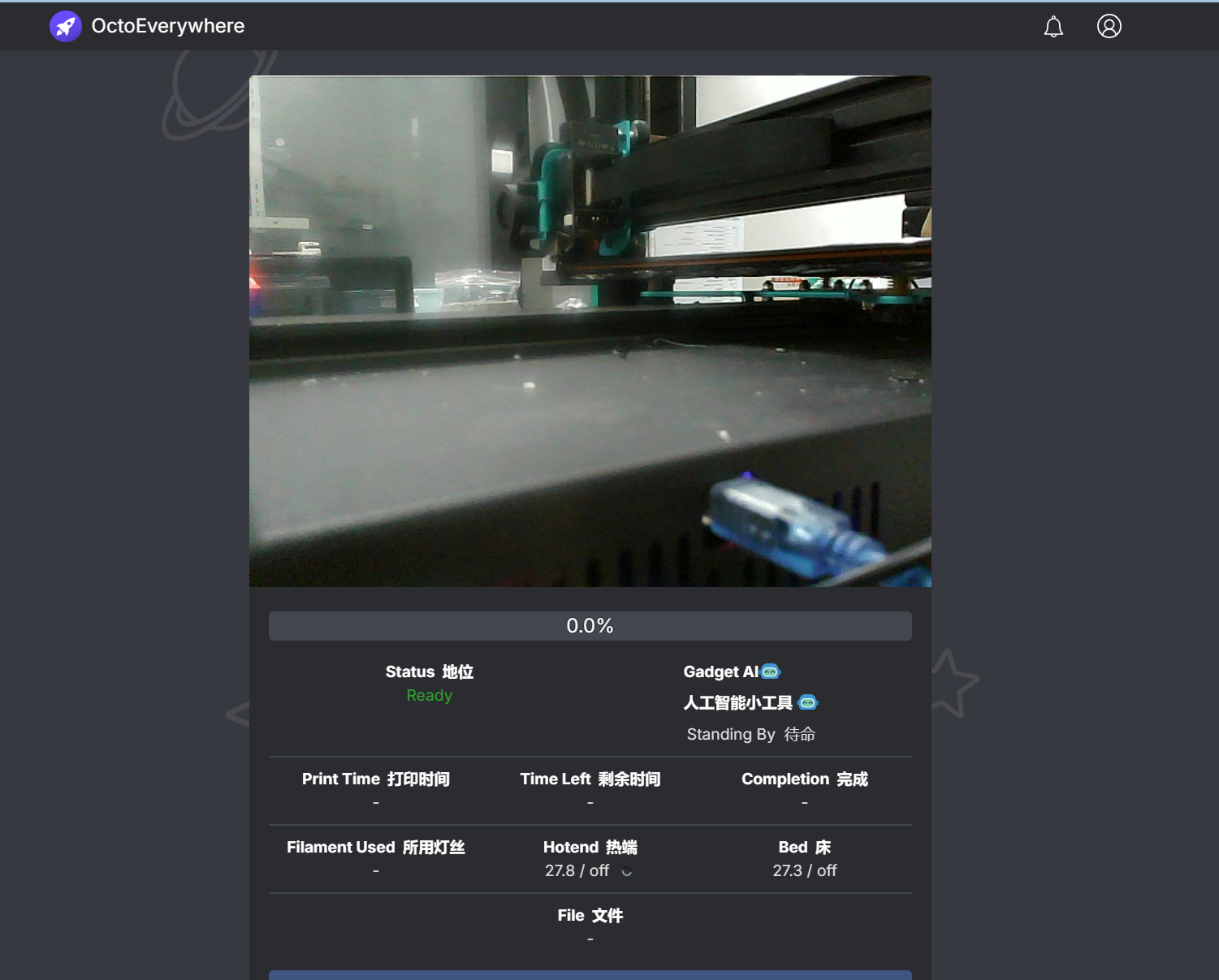Click the Hotend 27.8 / off value

pos(577,870)
